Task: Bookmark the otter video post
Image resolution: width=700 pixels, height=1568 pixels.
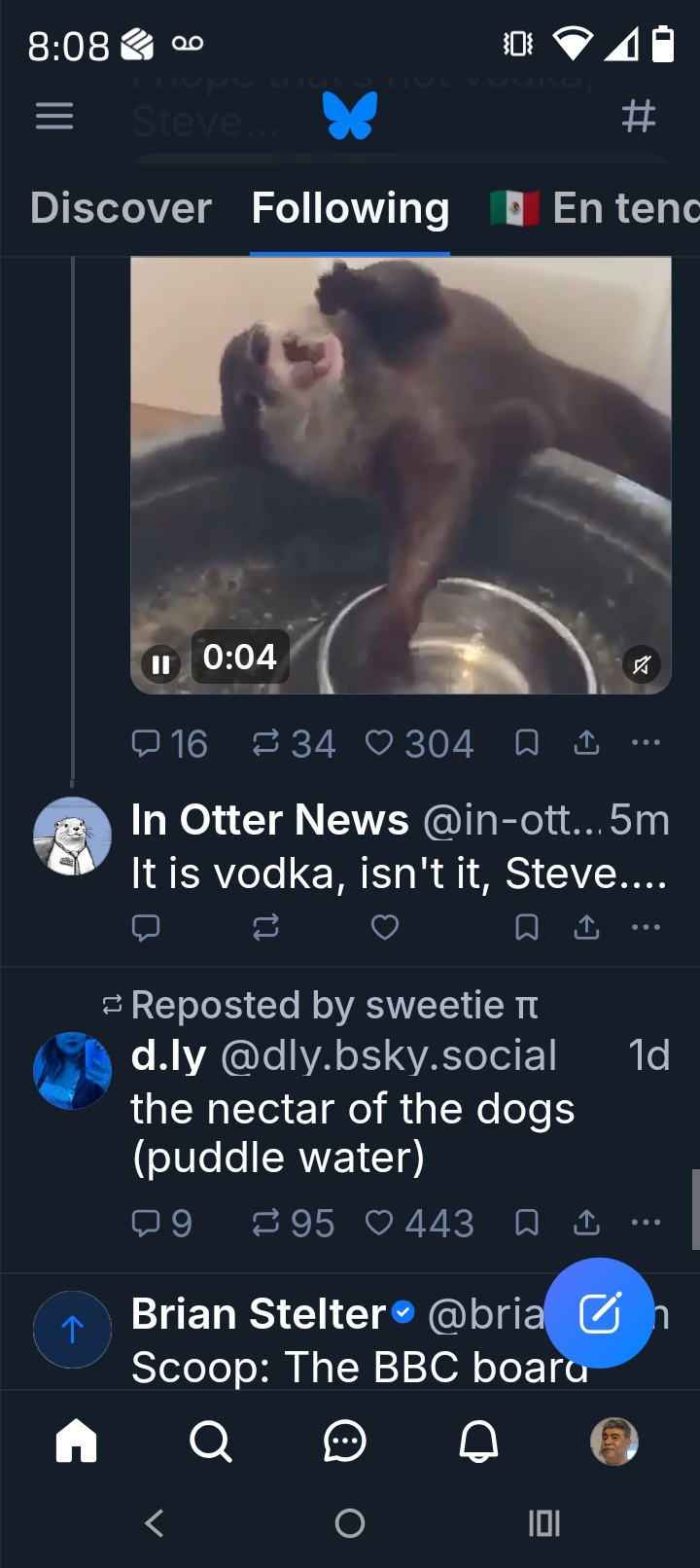Action: tap(526, 744)
